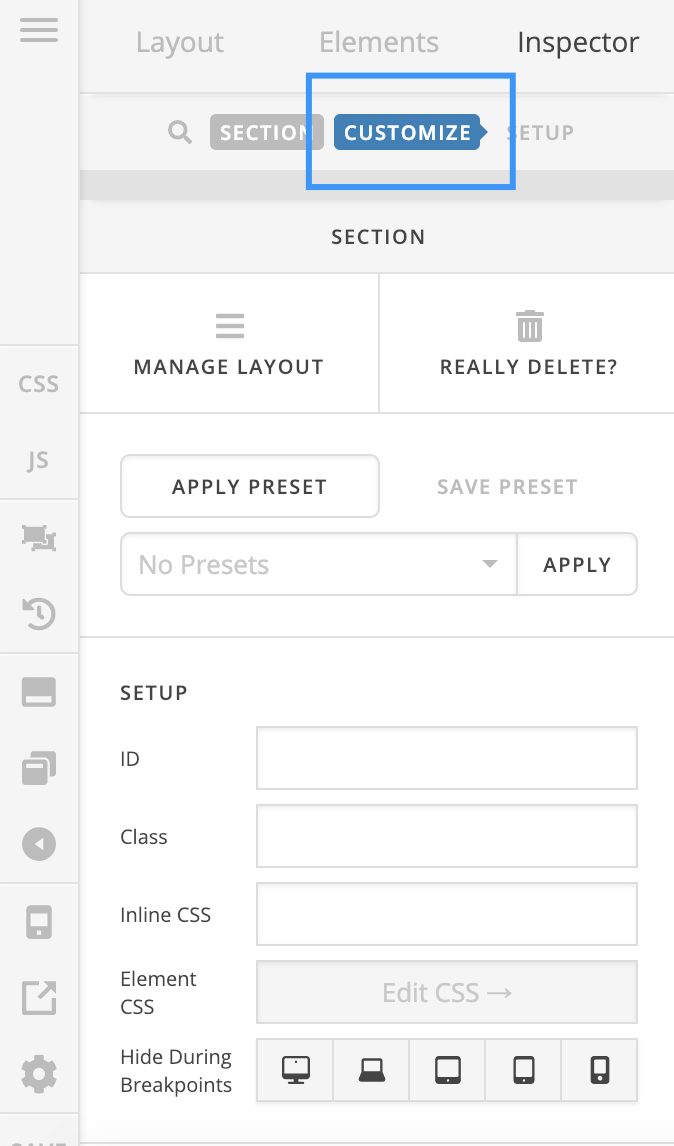Click the history clock icon

click(39, 614)
